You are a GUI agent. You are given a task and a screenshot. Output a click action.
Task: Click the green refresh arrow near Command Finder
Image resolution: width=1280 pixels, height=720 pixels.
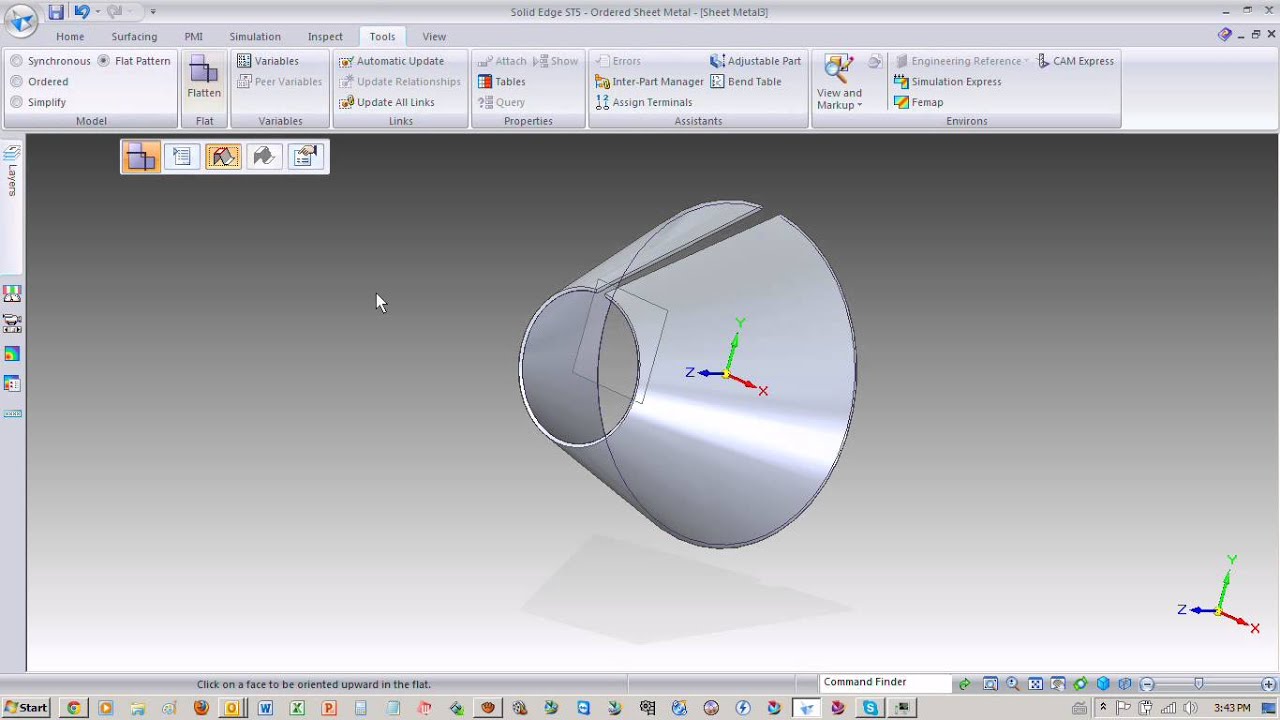point(964,684)
